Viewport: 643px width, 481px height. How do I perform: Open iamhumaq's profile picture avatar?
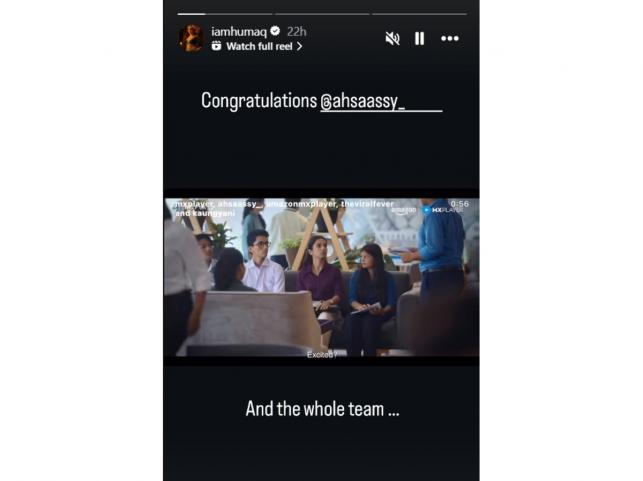pyautogui.click(x=191, y=38)
